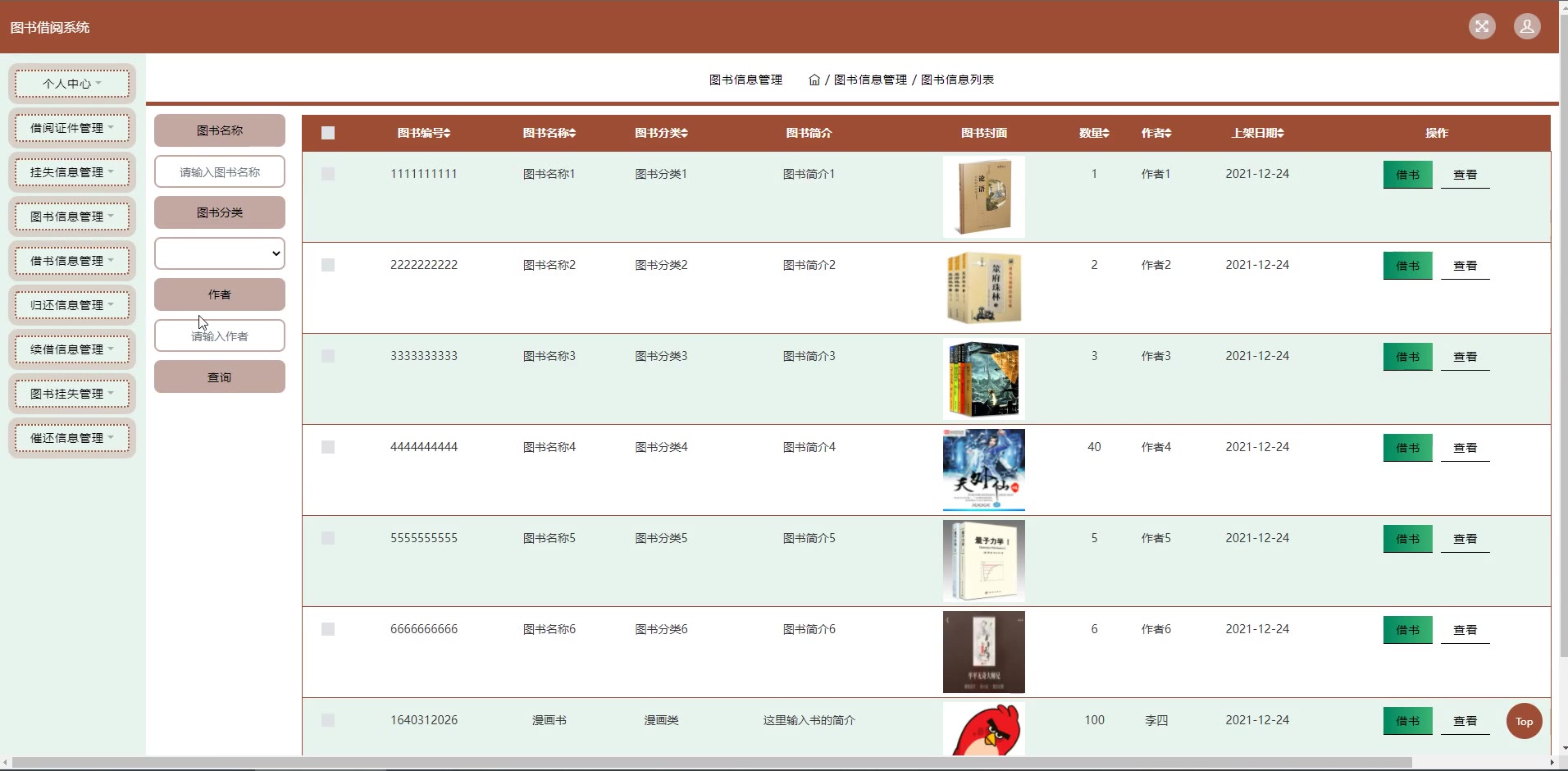Expand the 图书挂失管理 sidebar menu

(72, 394)
